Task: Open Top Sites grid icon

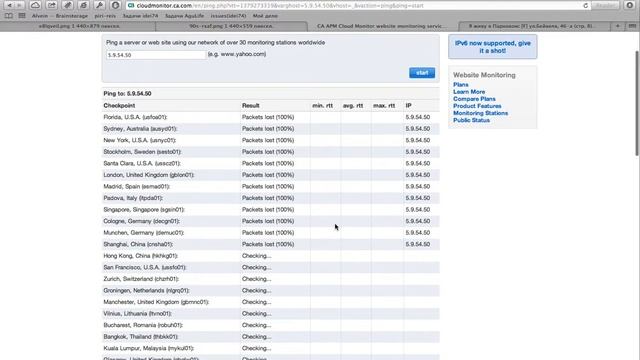Action: click(22, 16)
